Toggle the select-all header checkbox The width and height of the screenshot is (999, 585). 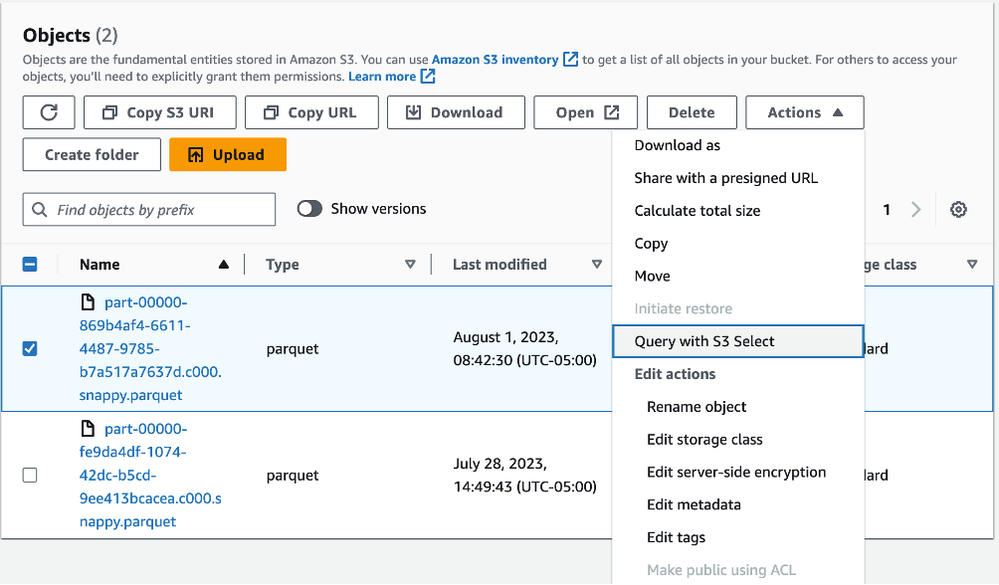30,265
